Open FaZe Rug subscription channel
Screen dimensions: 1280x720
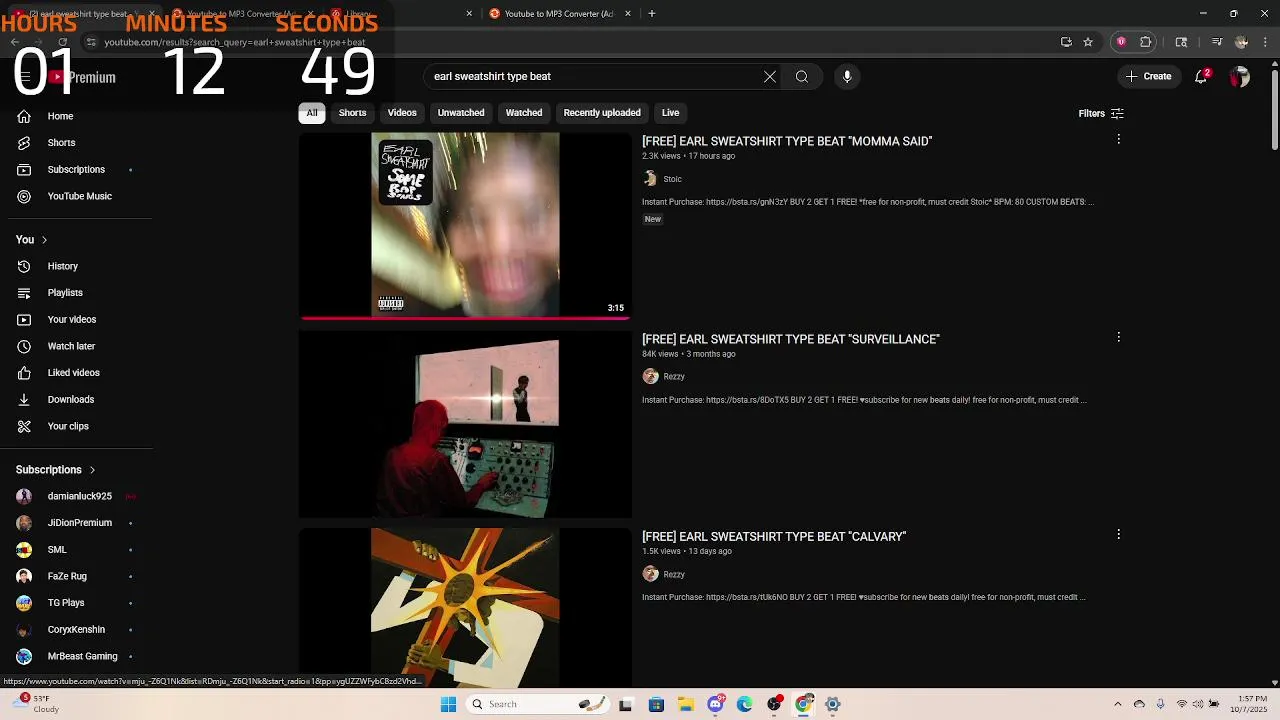click(x=67, y=576)
